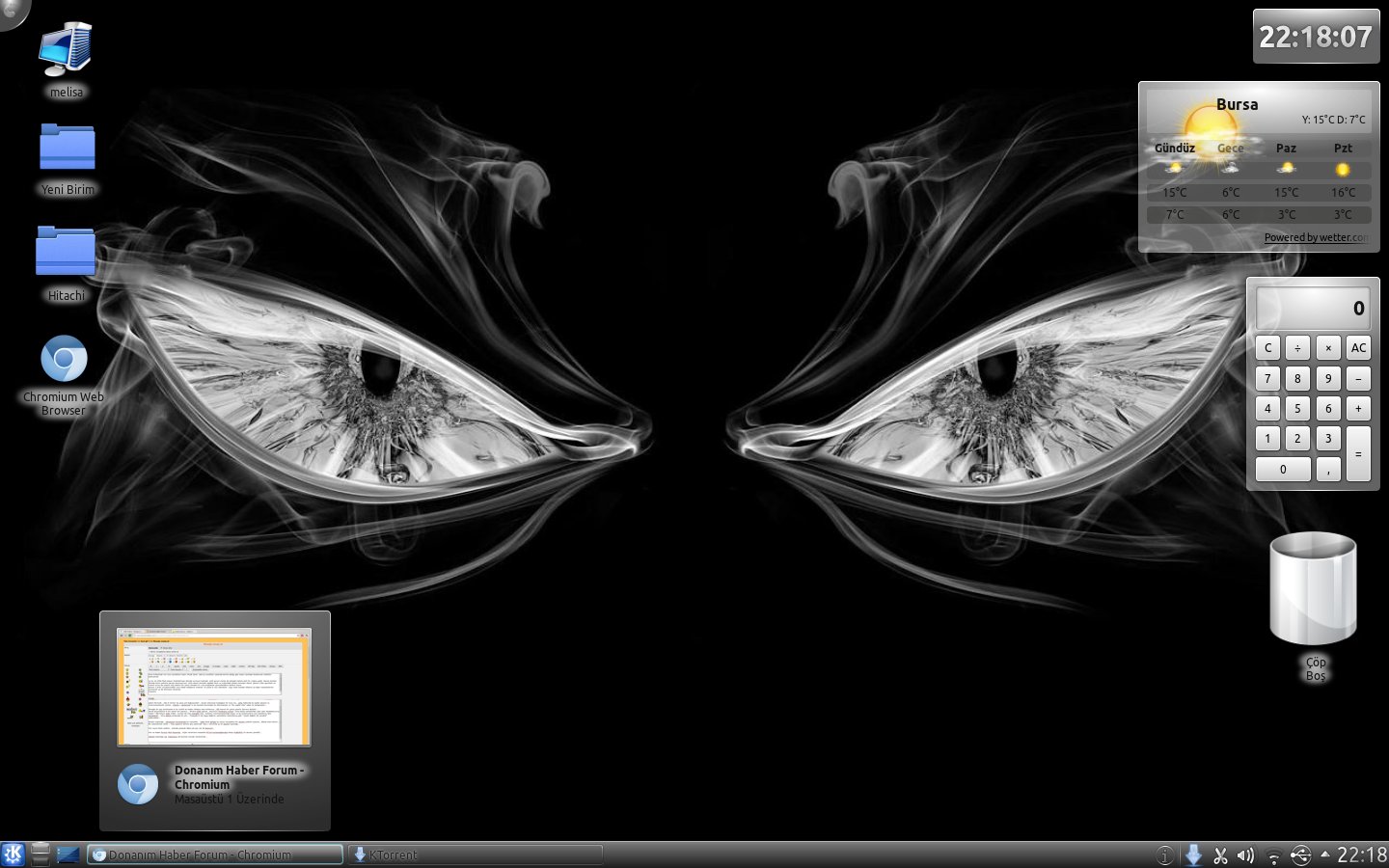Click calculator 2 key

point(1297,439)
